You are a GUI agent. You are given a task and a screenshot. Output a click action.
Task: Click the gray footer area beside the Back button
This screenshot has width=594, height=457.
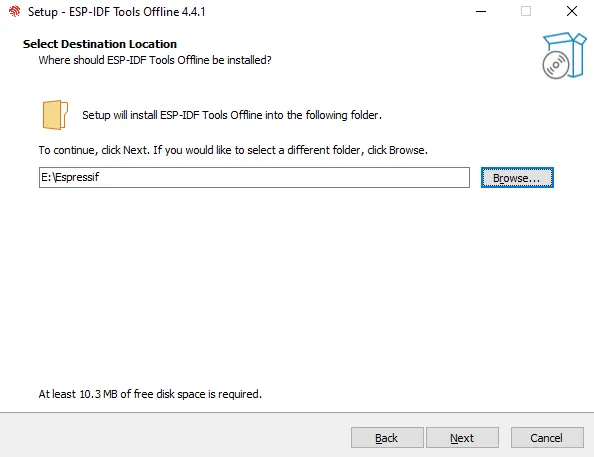pyautogui.click(x=174, y=436)
